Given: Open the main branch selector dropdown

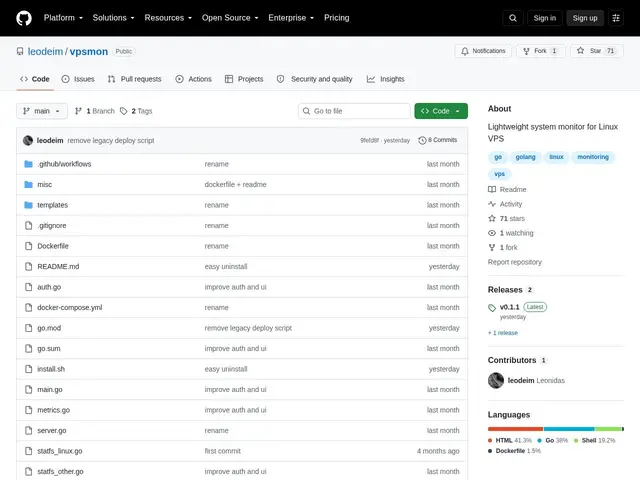Looking at the screenshot, I should coord(42,111).
